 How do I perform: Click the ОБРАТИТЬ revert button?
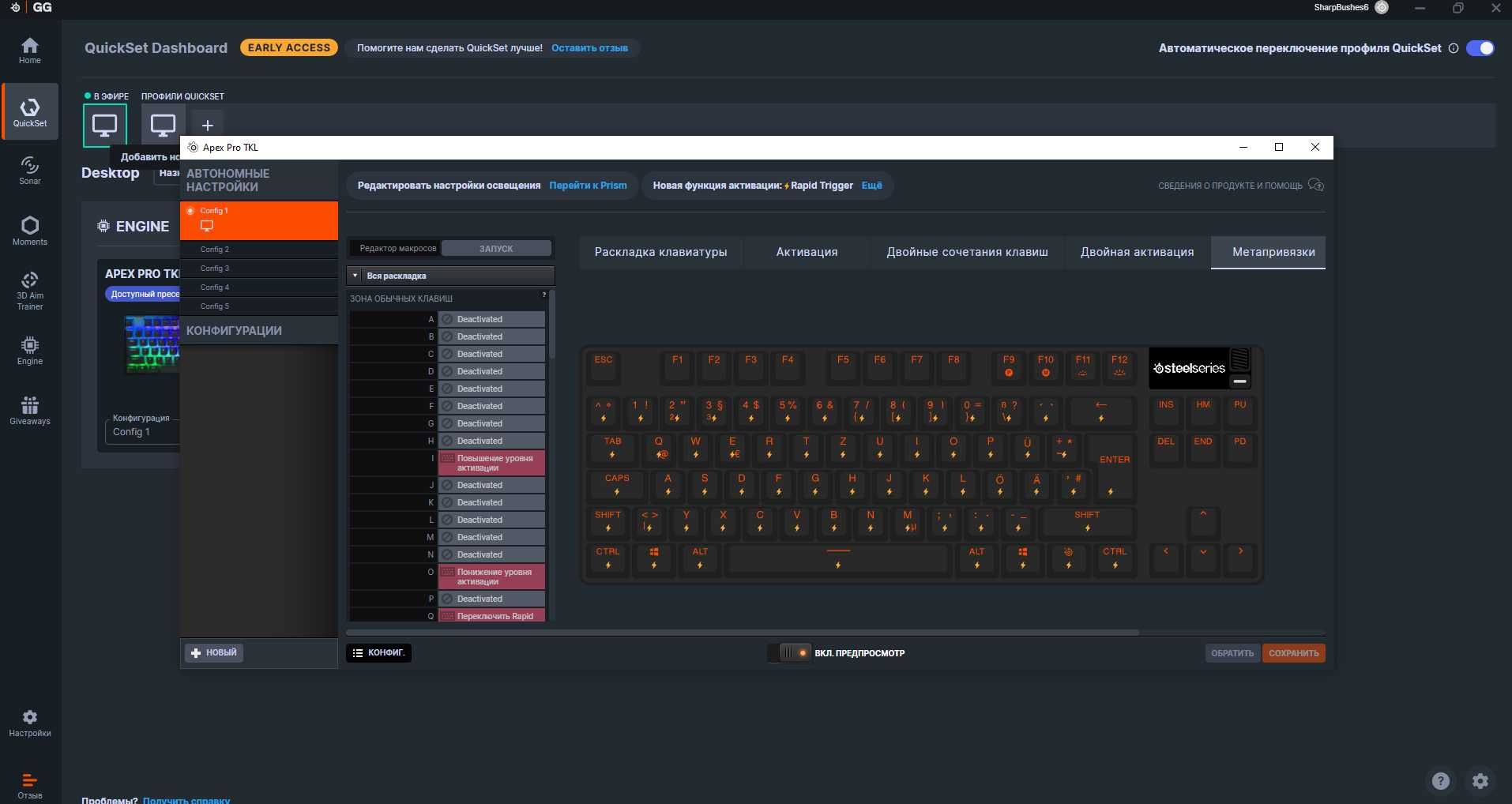pos(1232,653)
